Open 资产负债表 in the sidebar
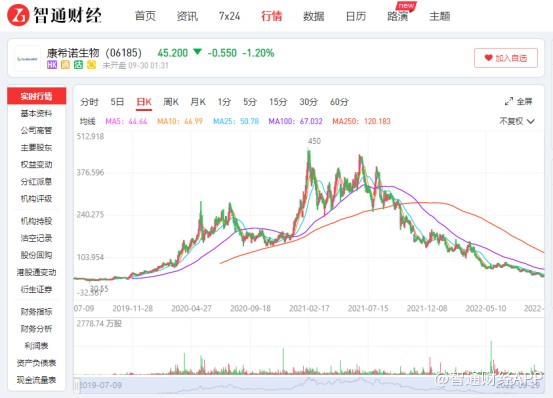 (36, 363)
